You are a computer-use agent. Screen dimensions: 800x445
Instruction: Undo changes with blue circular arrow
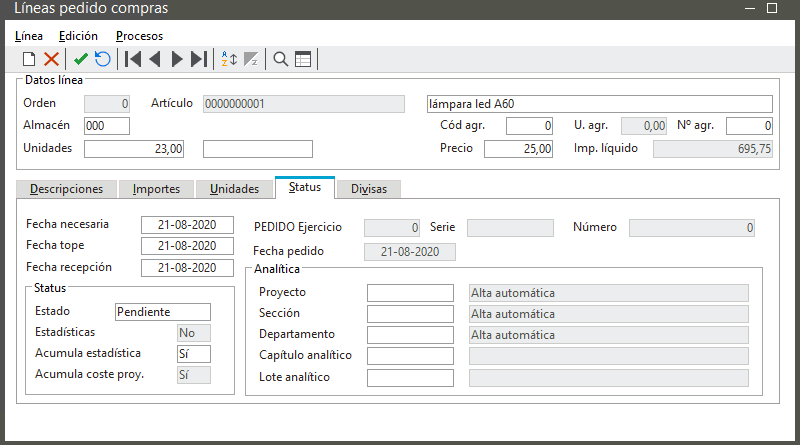(x=103, y=59)
